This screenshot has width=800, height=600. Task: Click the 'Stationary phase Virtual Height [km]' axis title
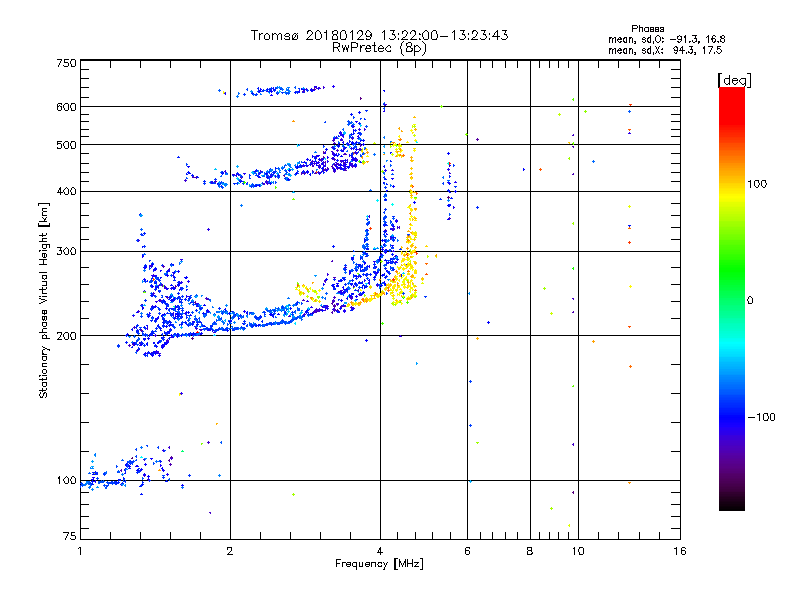tap(44, 300)
